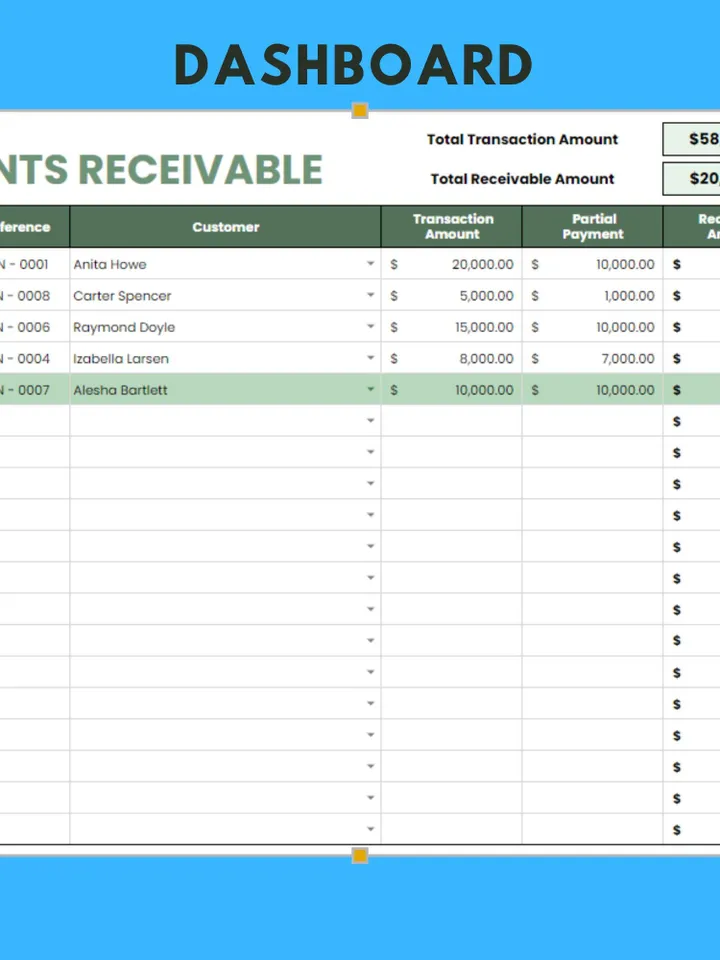The height and width of the screenshot is (960, 720).
Task: Select the Alesha Bartlett customer cell
Action: [225, 389]
